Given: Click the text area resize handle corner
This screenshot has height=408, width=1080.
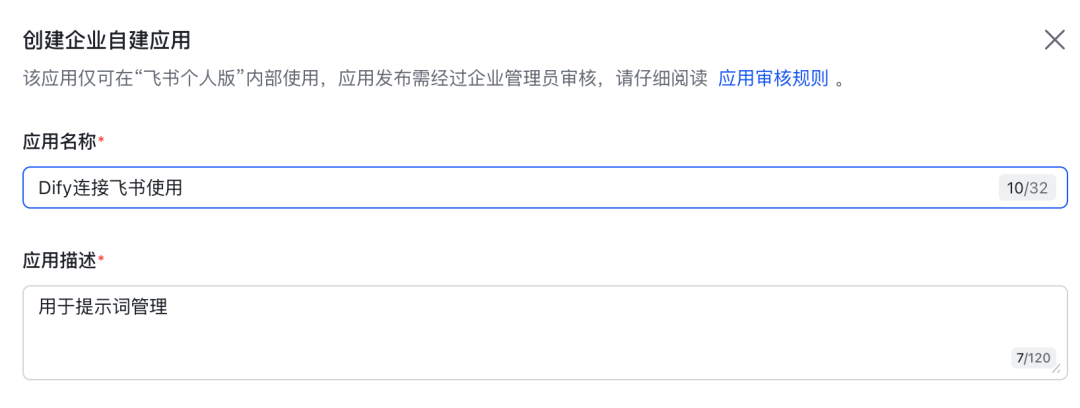Looking at the screenshot, I should (x=1057, y=369).
